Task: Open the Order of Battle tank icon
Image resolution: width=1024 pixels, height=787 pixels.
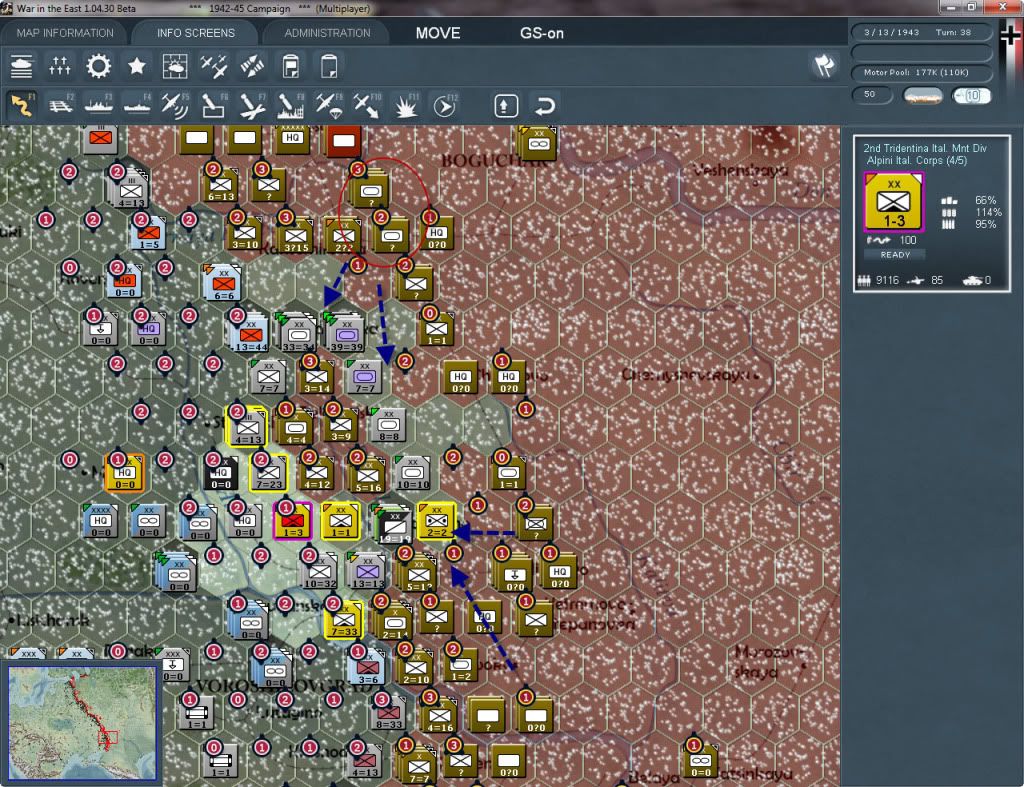Action: [22, 67]
